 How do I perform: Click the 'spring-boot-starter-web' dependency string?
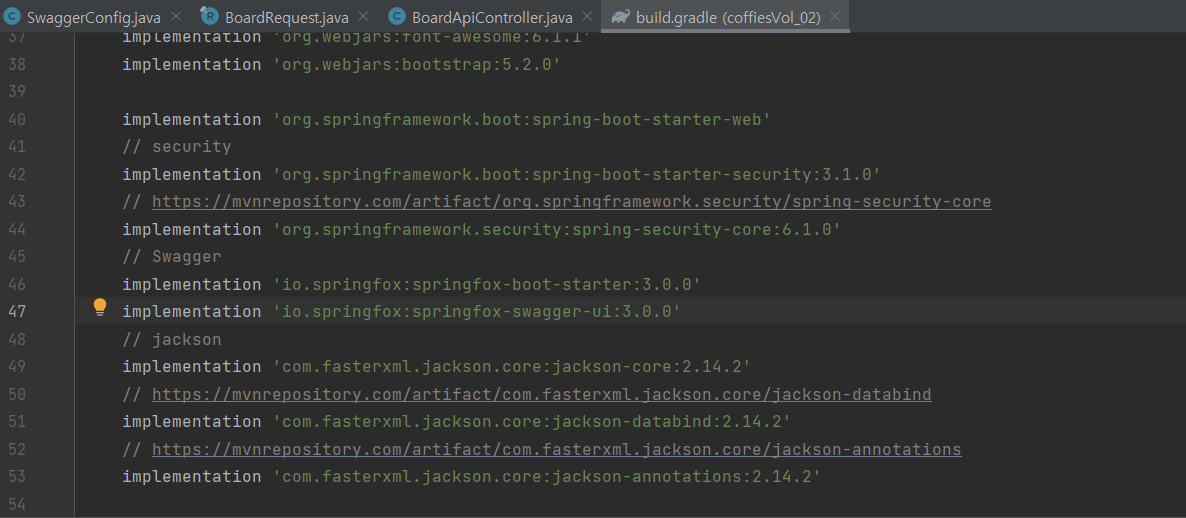tap(521, 119)
